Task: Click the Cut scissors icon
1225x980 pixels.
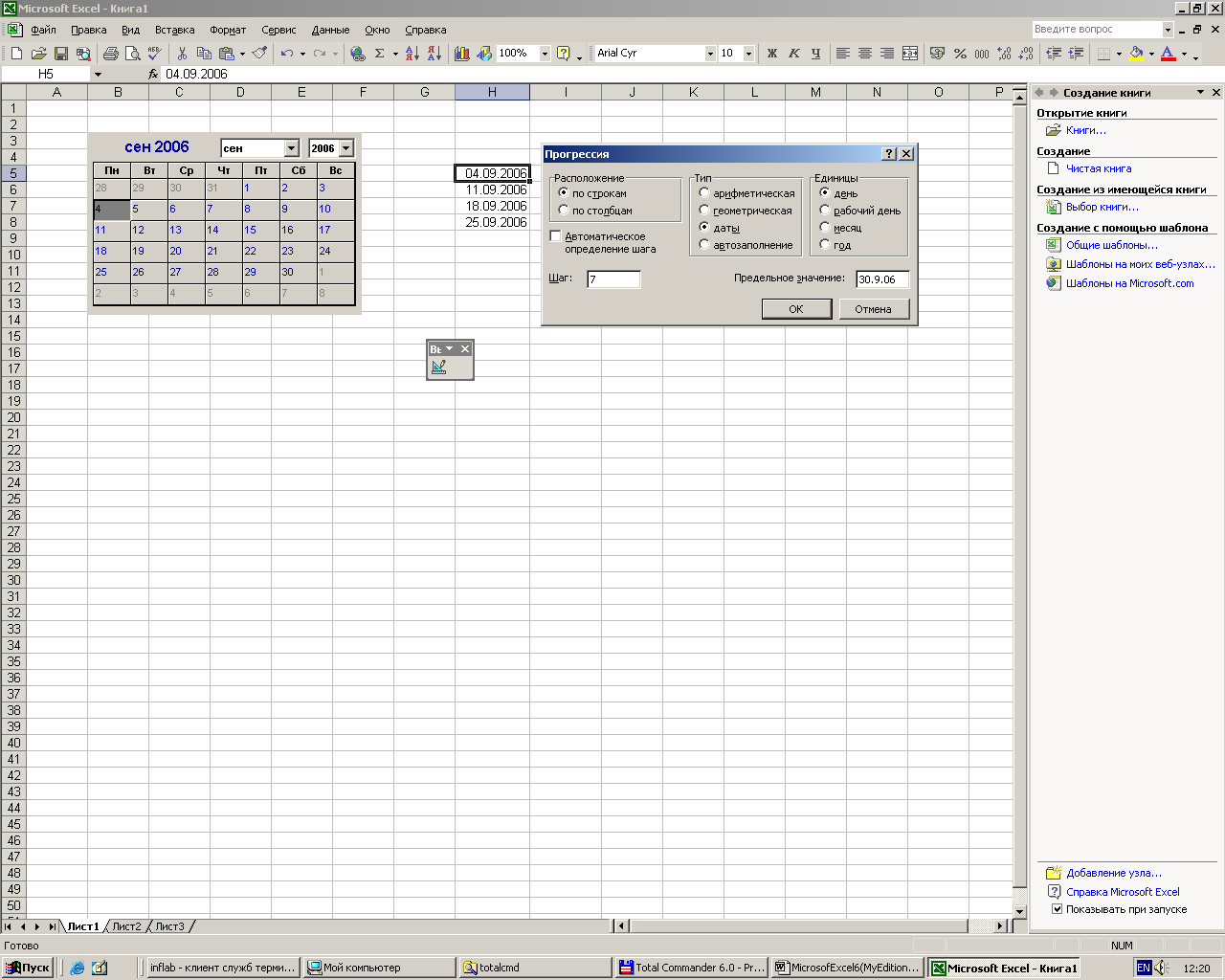Action: pos(182,54)
